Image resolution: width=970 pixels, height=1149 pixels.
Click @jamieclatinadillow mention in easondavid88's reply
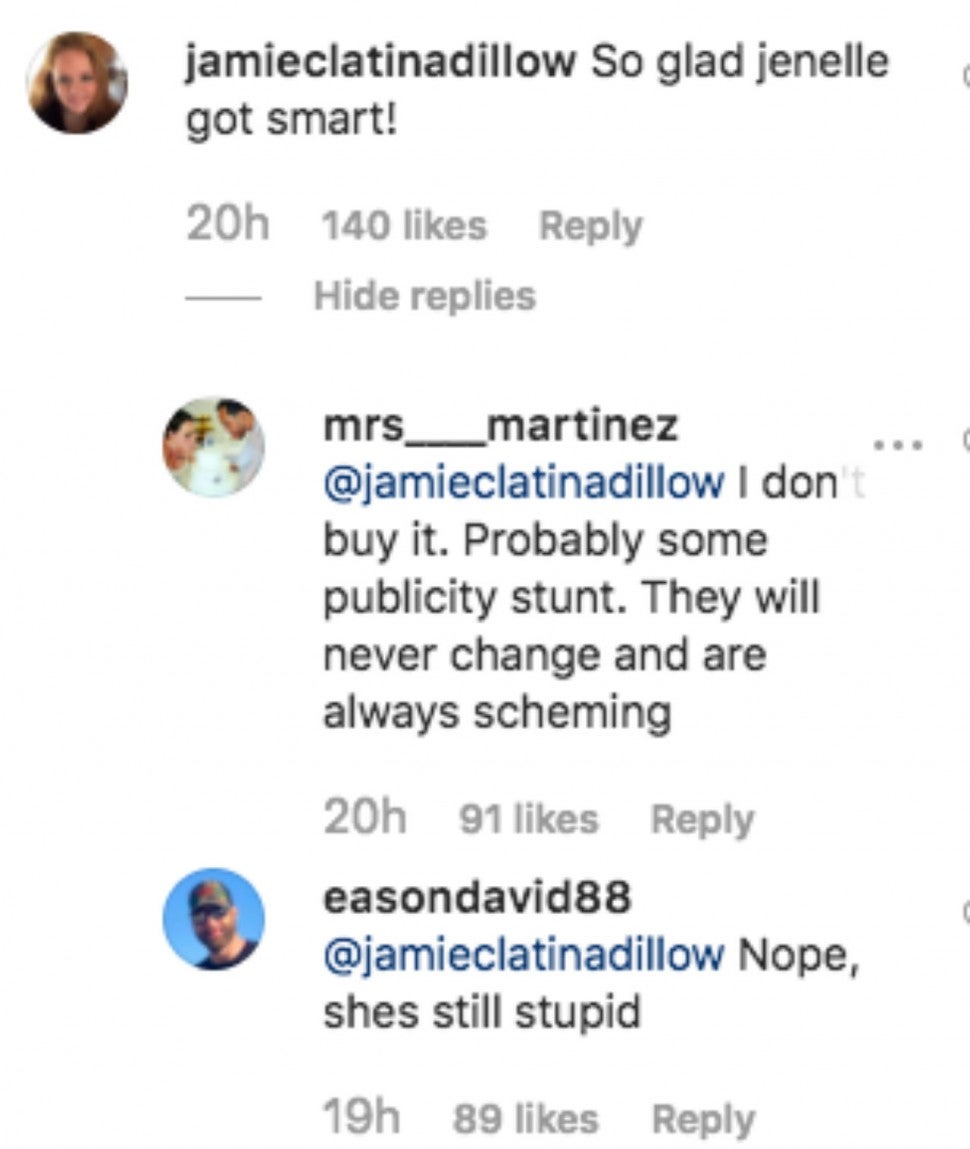(523, 955)
